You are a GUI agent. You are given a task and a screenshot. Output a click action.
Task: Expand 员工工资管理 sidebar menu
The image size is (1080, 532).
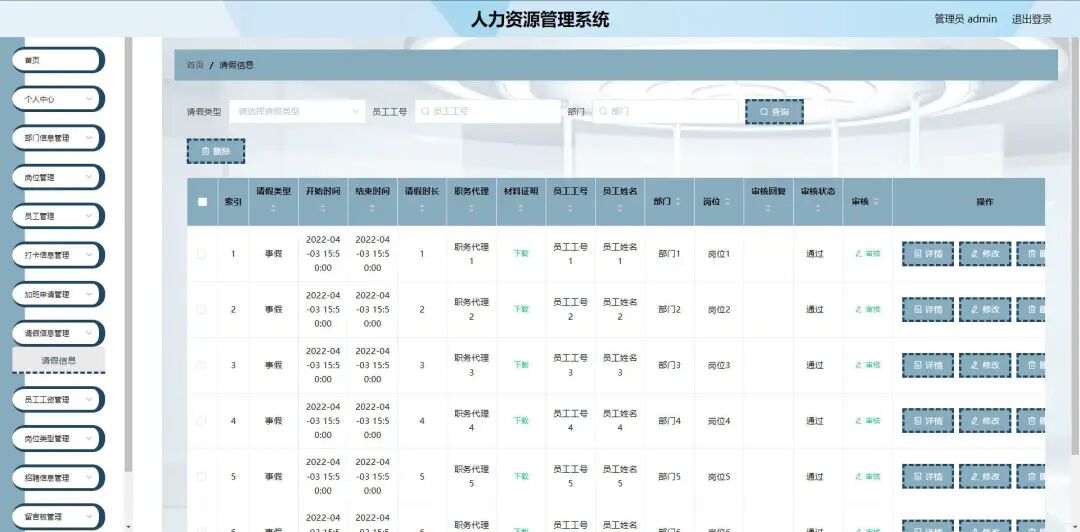pyautogui.click(x=58, y=400)
